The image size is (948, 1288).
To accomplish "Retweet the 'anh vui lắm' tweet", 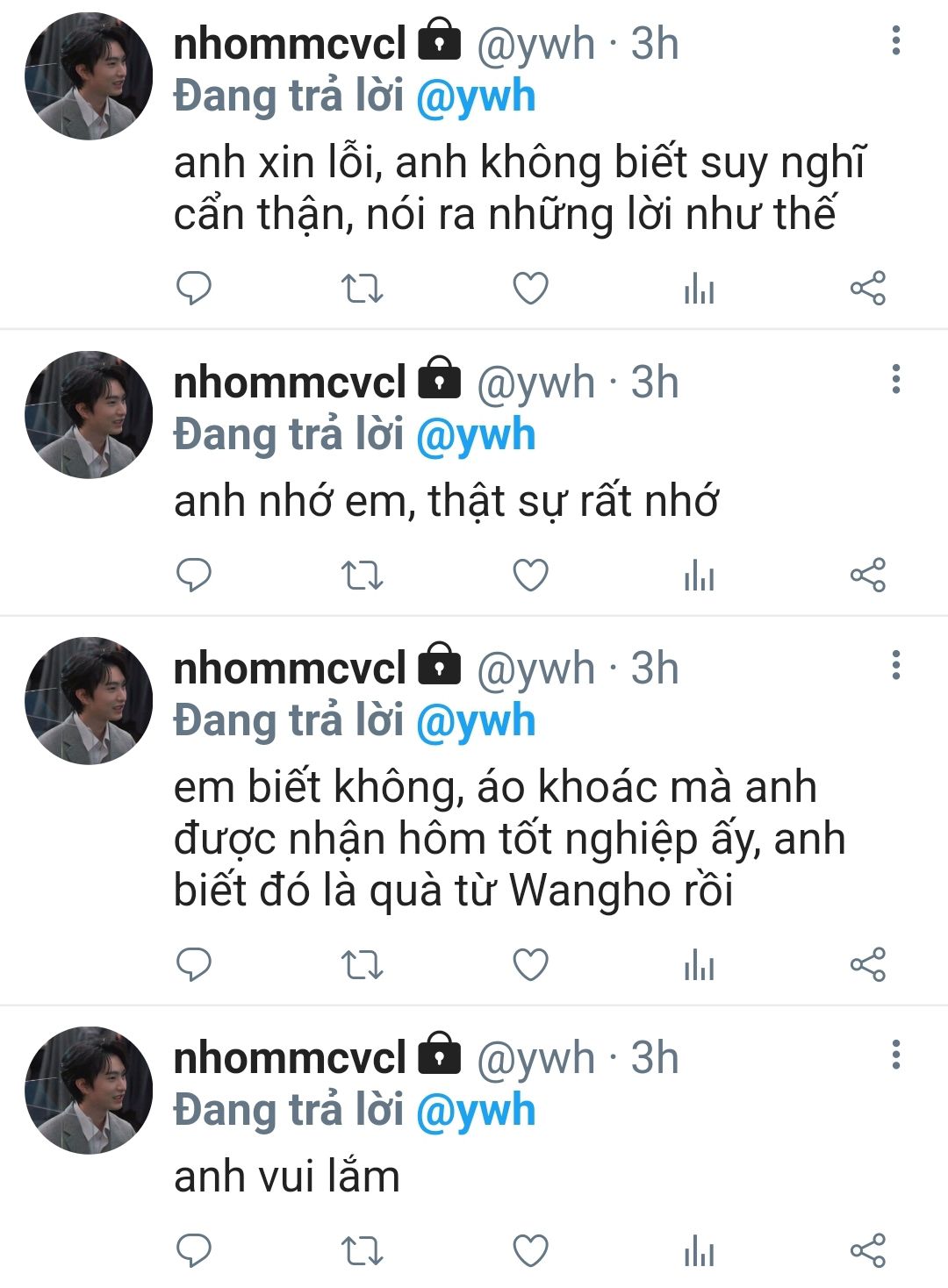I will (x=362, y=1250).
